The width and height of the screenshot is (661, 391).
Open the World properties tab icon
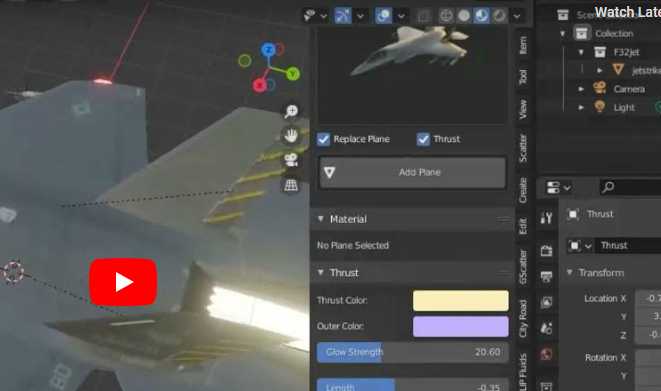coord(546,354)
